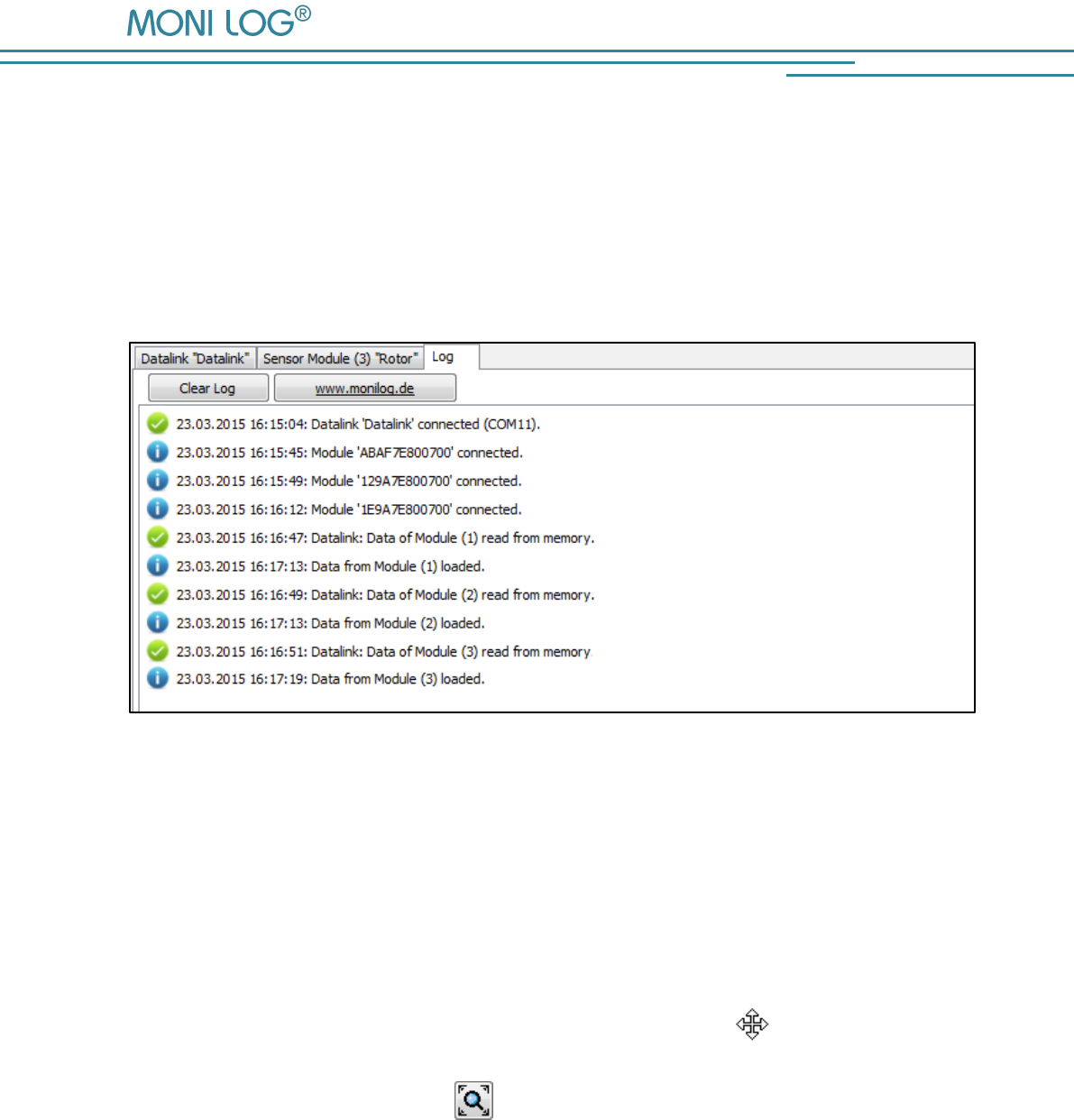
Task: Click info icon for Module (3) loaded entry
Action: click(158, 678)
